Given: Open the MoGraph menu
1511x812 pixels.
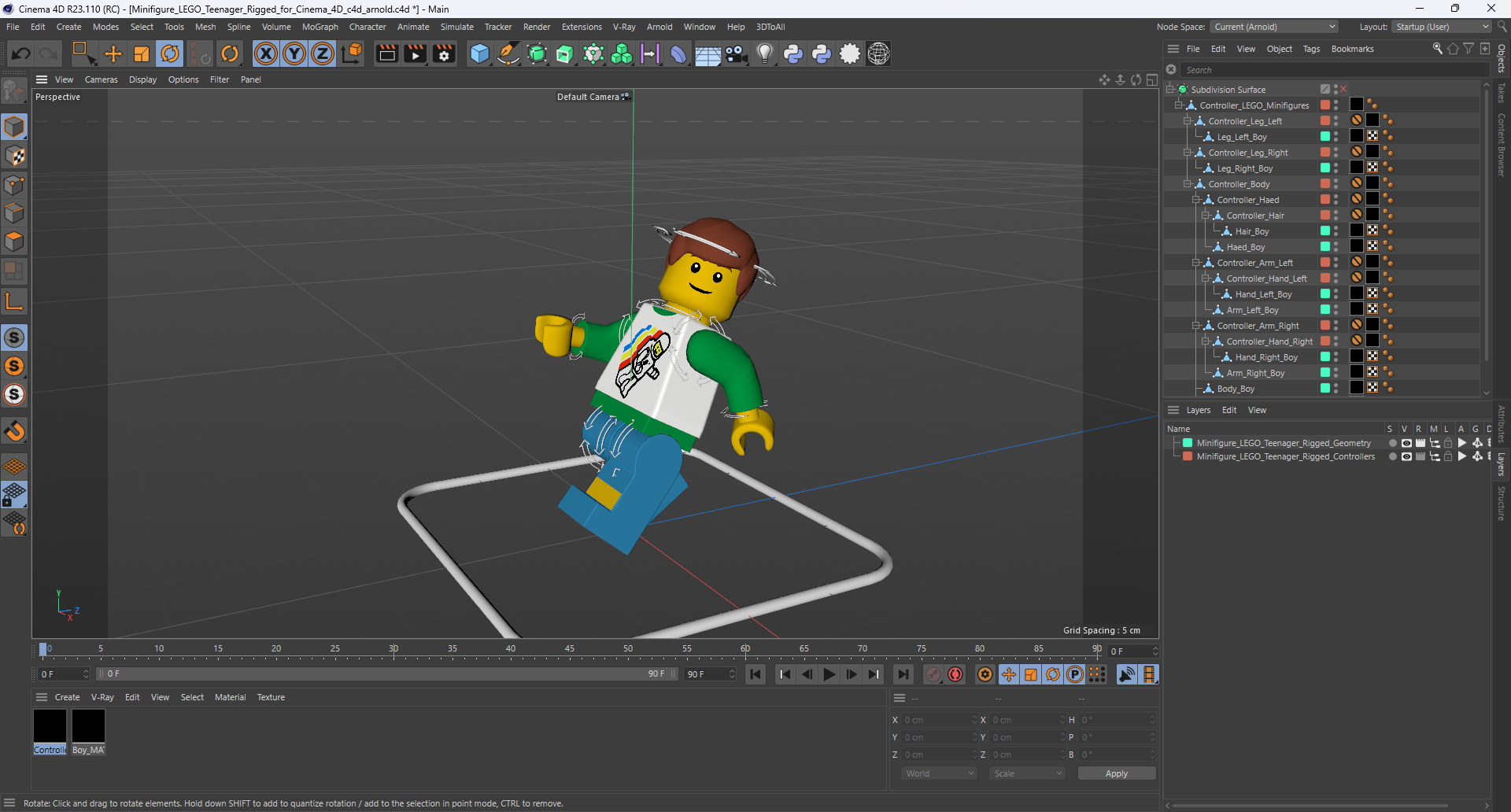Looking at the screenshot, I should pos(320,27).
